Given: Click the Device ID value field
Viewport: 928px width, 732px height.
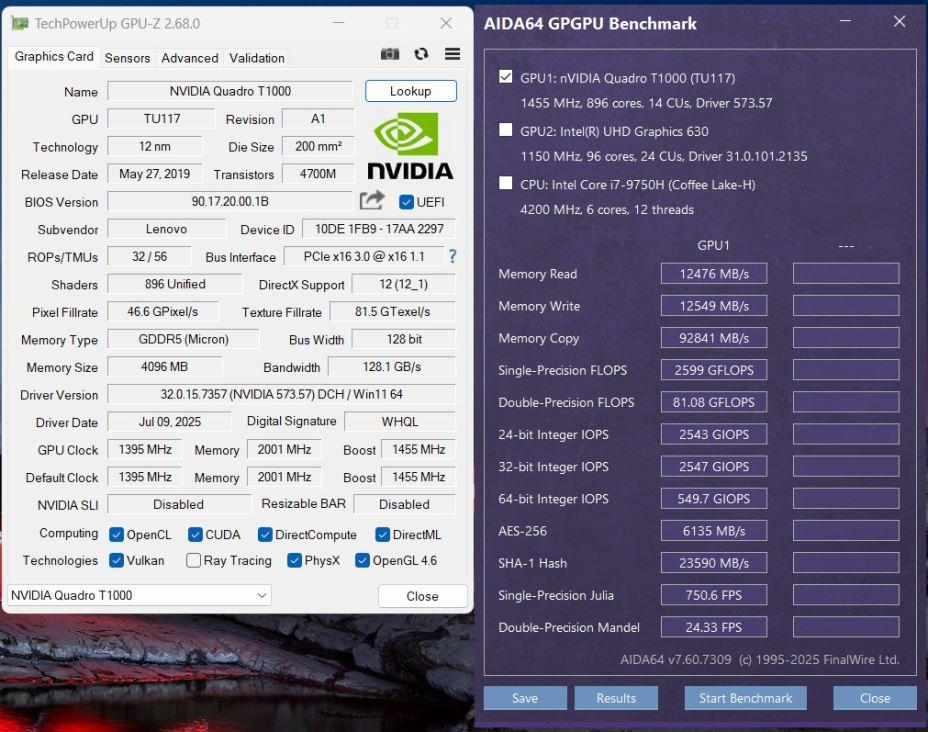Looking at the screenshot, I should (379, 228).
